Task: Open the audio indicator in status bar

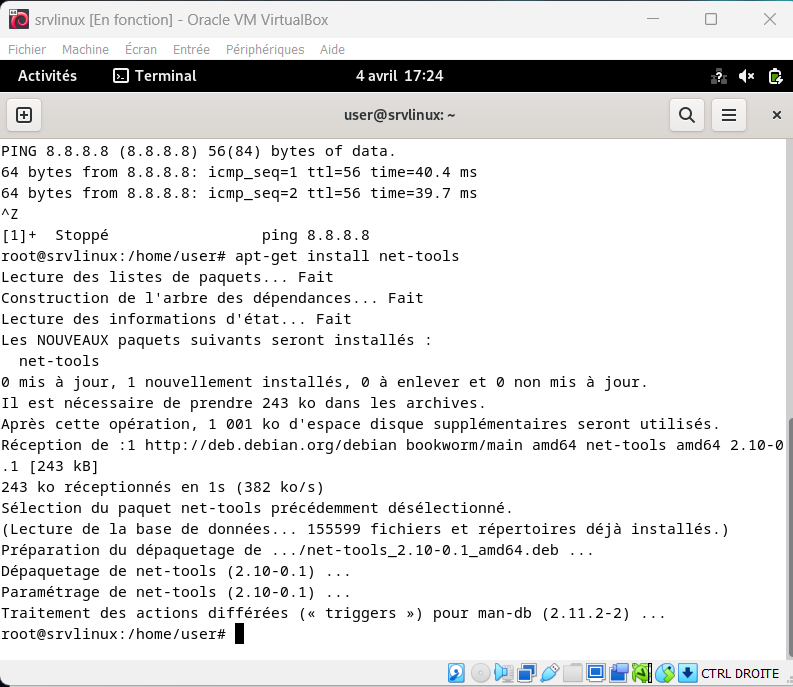Action: pos(503,672)
